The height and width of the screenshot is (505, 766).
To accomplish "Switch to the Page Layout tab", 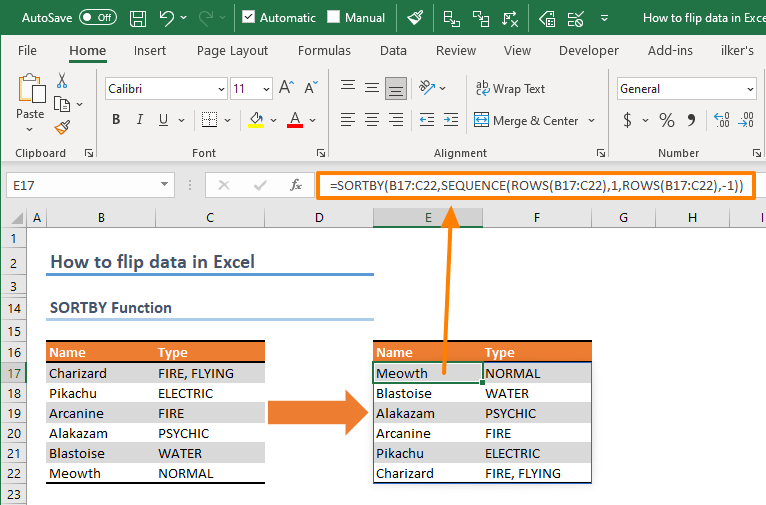I will tap(232, 51).
